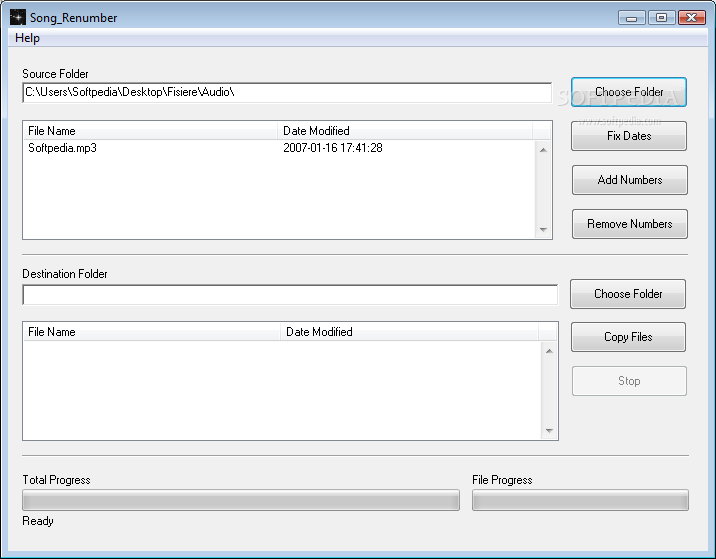The height and width of the screenshot is (559, 716).
Task: Click the Add Numbers button
Action: 630,180
